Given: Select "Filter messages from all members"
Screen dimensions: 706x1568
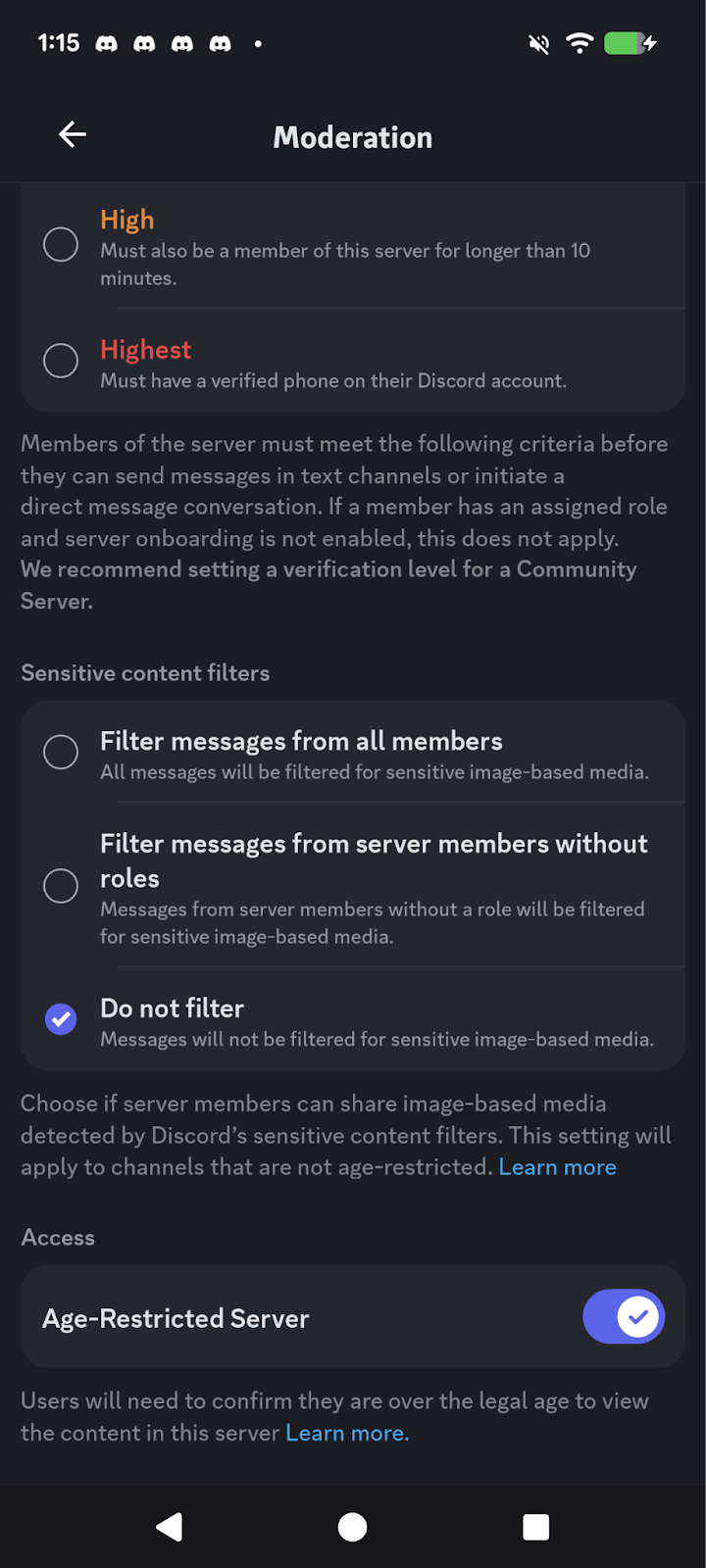Looking at the screenshot, I should coord(61,752).
